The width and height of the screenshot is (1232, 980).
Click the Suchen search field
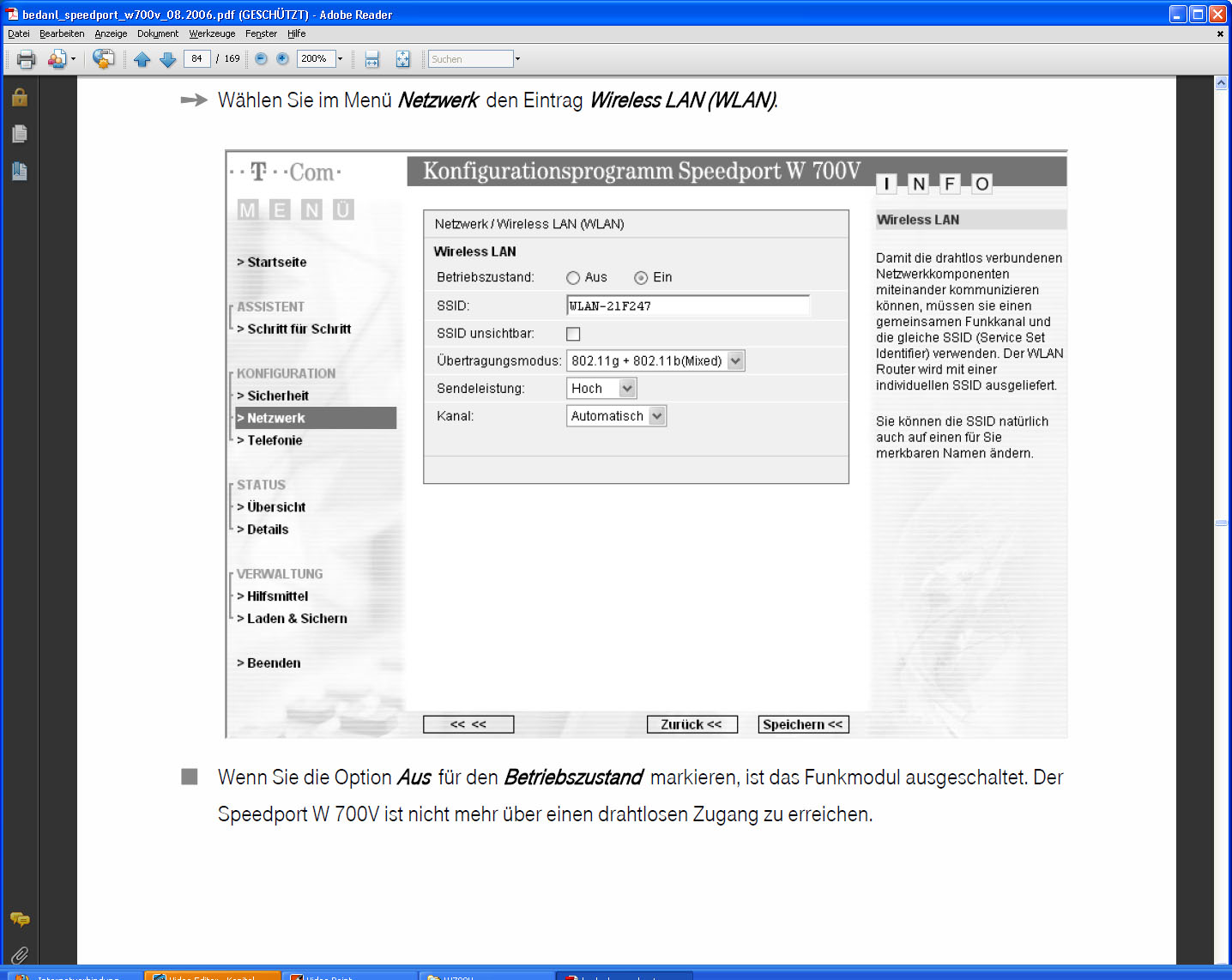click(471, 58)
